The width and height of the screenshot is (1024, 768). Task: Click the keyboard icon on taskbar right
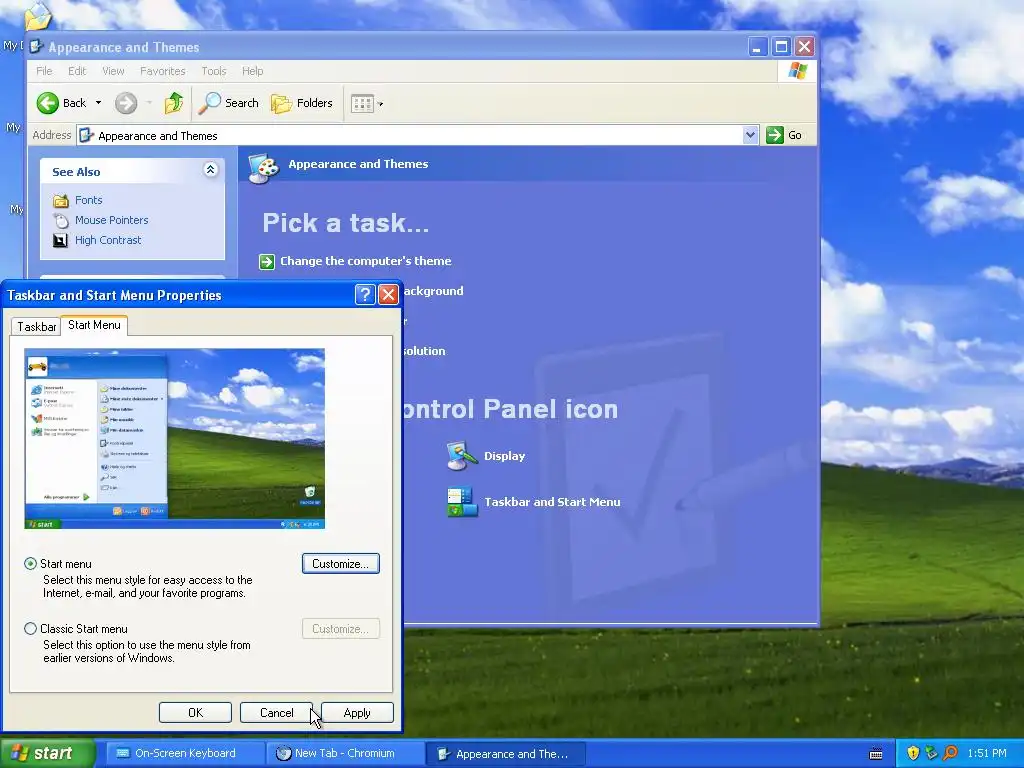pyautogui.click(x=876, y=754)
